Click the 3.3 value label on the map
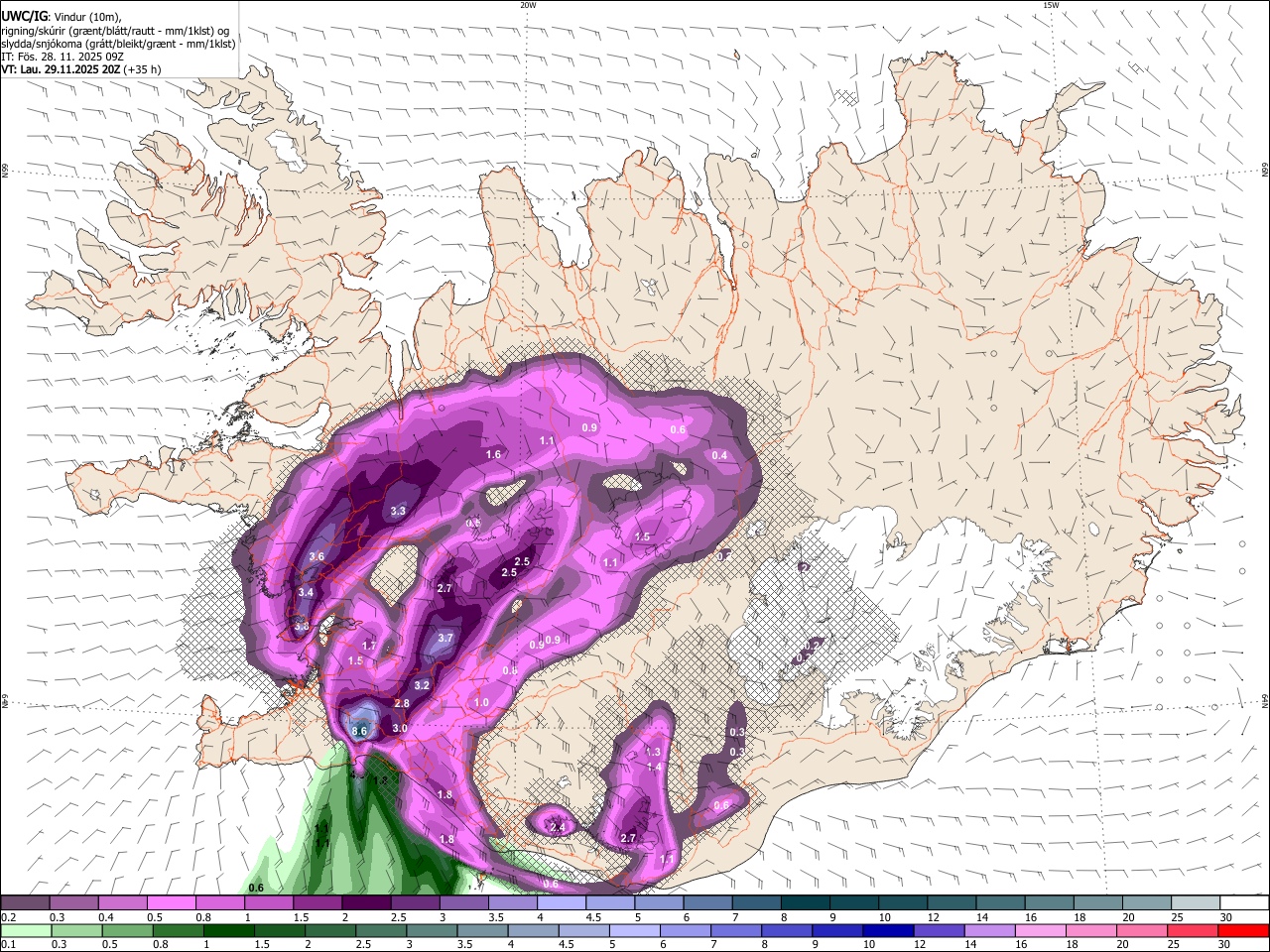This screenshot has height=952, width=1270. tap(398, 511)
